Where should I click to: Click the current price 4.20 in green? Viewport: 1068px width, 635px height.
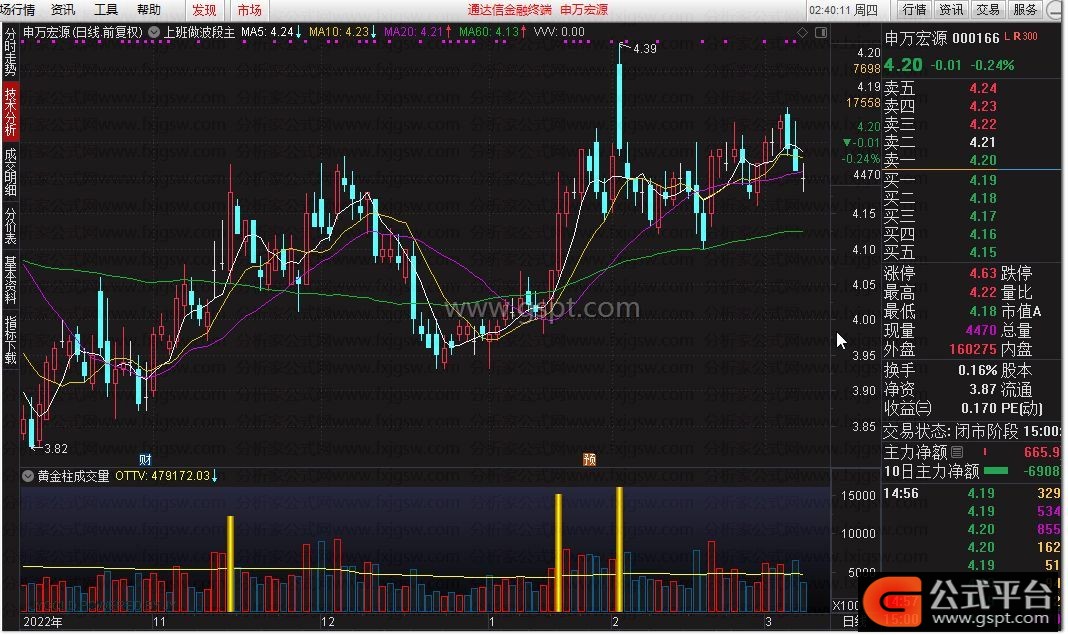pyautogui.click(x=903, y=65)
